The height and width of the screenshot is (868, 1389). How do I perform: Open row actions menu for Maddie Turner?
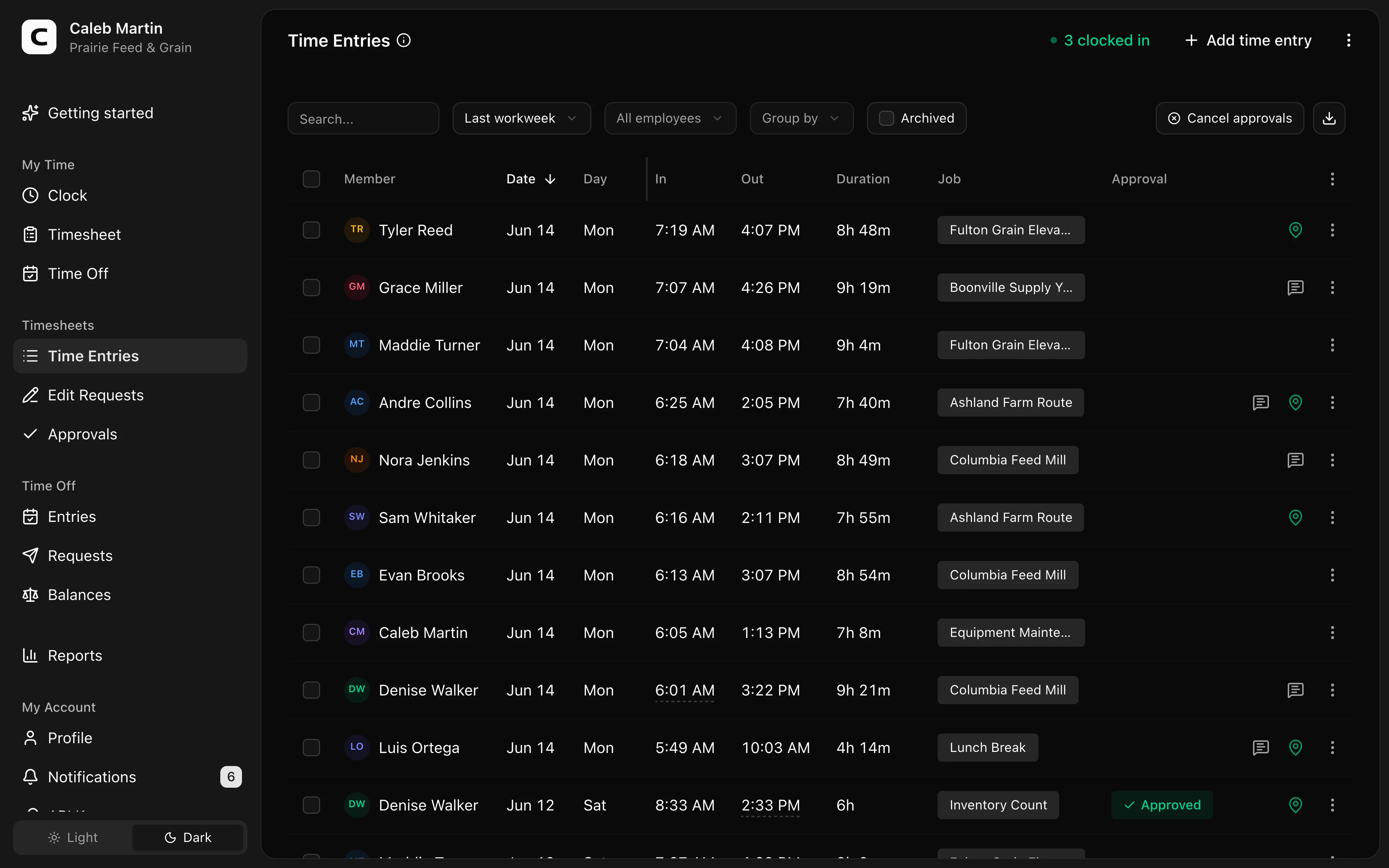point(1332,345)
